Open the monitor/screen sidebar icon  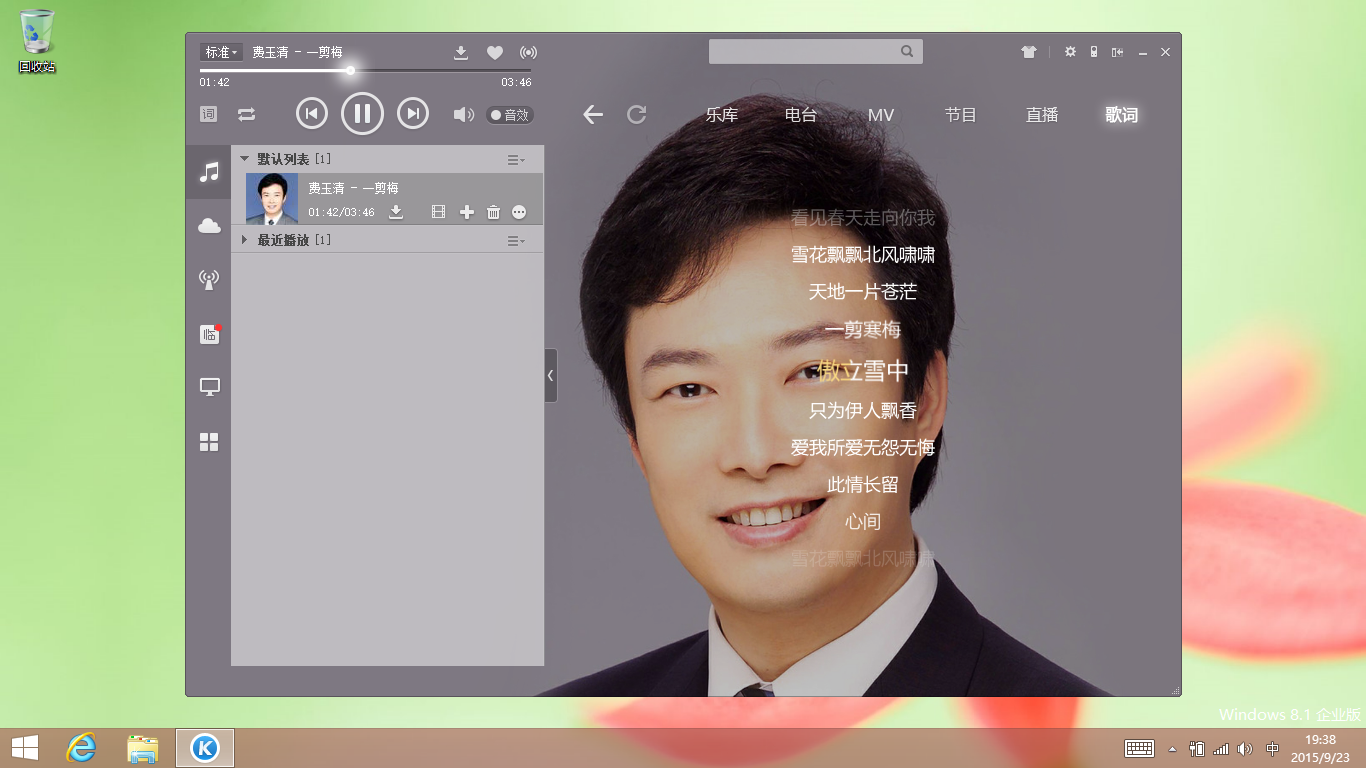(209, 387)
